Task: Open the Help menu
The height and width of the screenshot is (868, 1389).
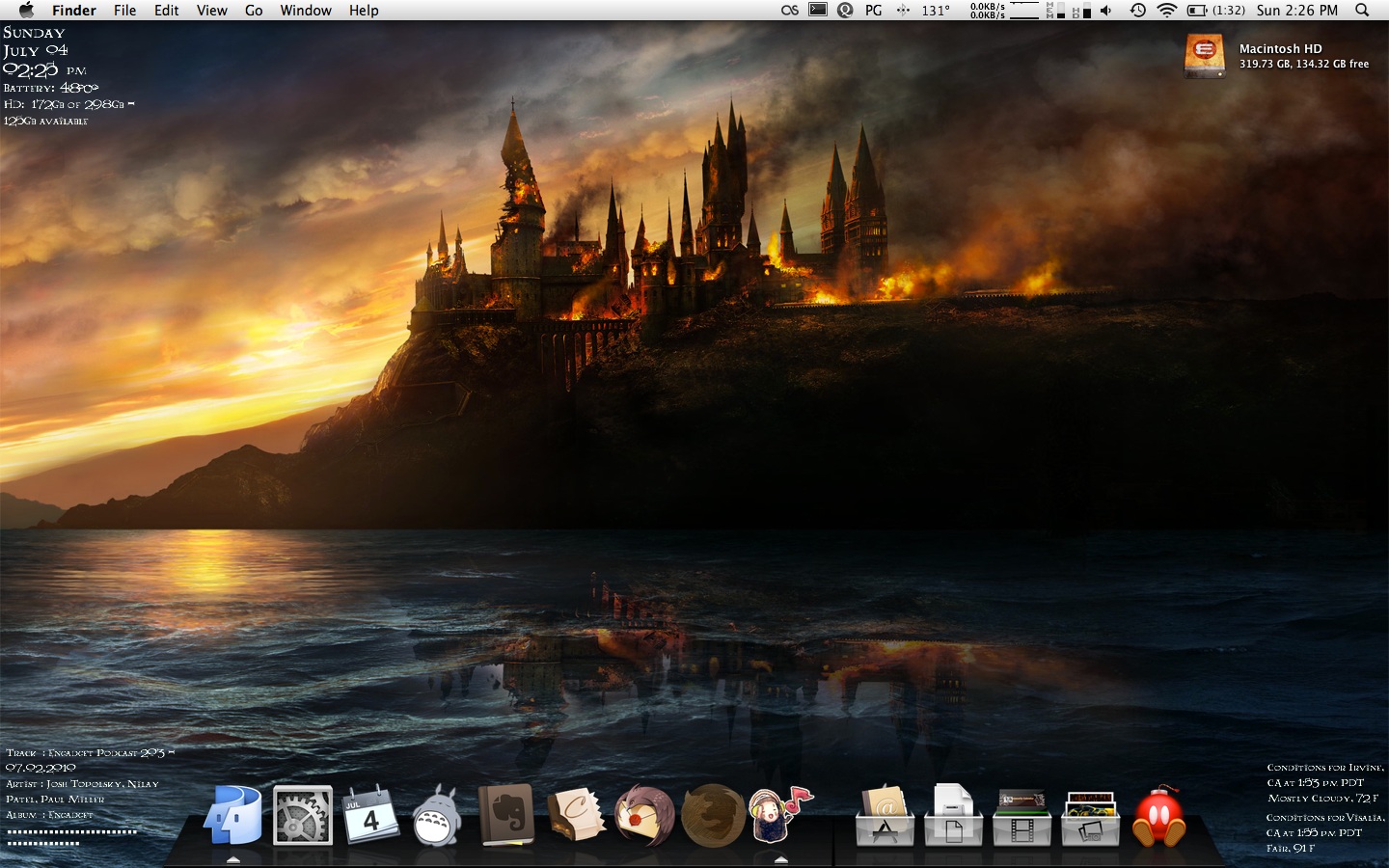Action: point(364,11)
